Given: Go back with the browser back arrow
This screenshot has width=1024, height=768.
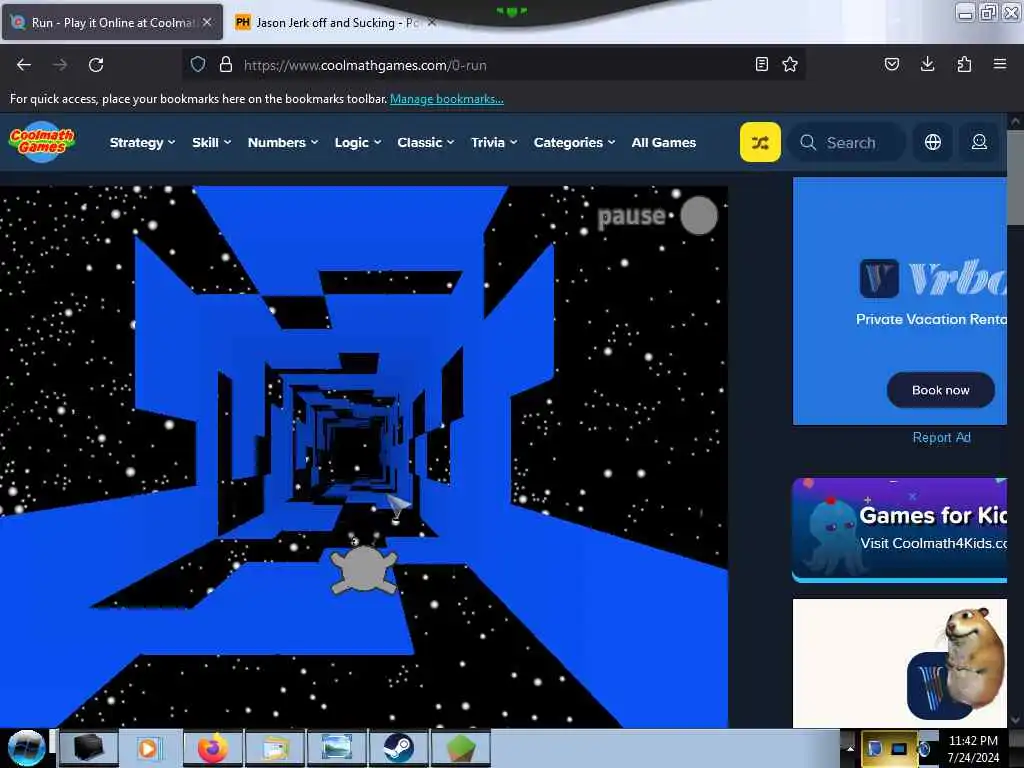Looking at the screenshot, I should pyautogui.click(x=24, y=65).
